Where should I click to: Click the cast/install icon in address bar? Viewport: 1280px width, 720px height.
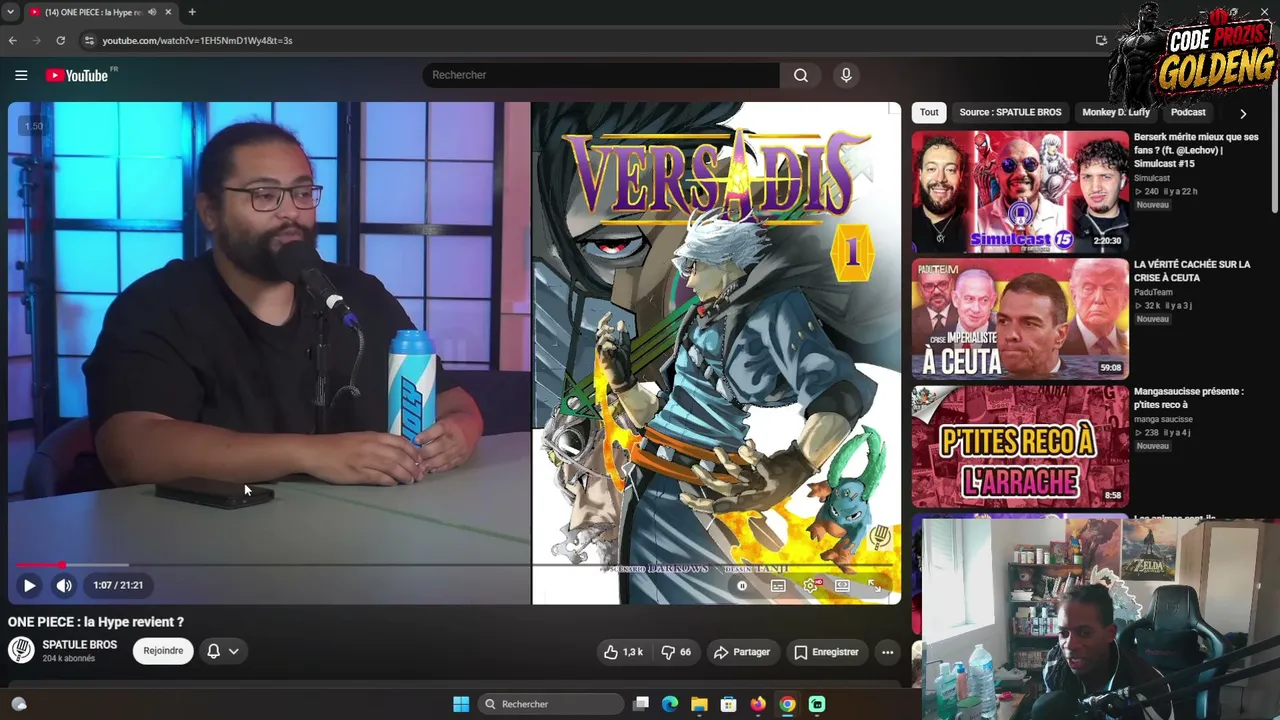(1101, 41)
